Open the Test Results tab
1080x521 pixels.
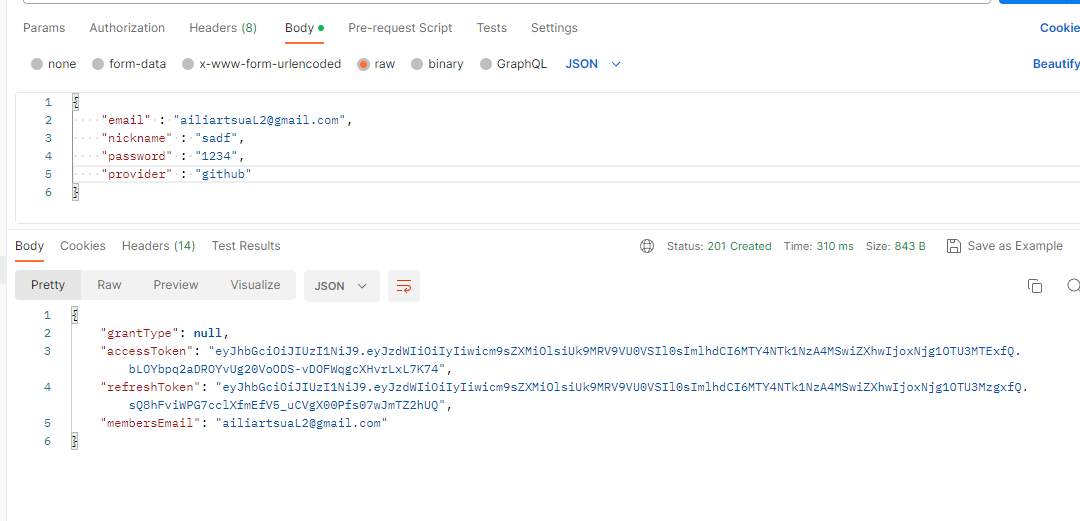pos(246,246)
